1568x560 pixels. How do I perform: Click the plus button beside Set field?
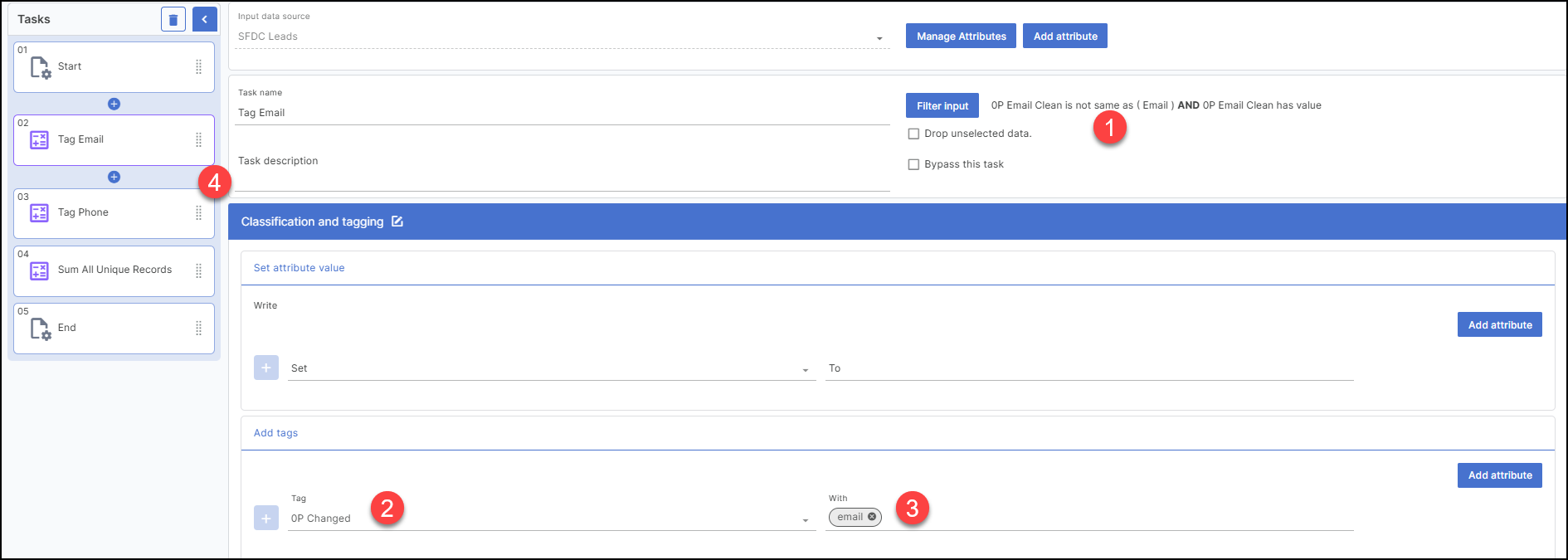point(266,368)
